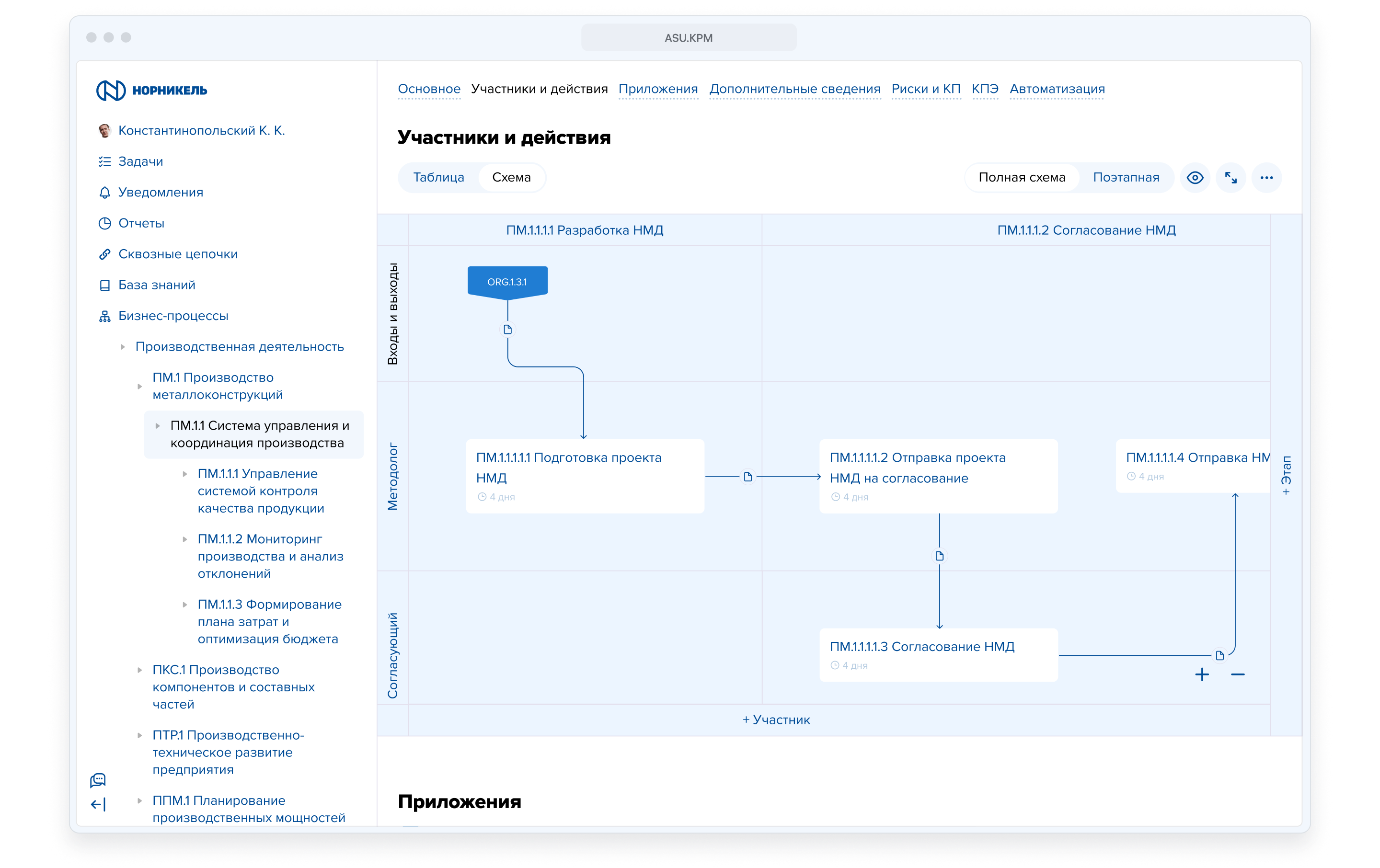Click the Норникель logo

pos(152,91)
